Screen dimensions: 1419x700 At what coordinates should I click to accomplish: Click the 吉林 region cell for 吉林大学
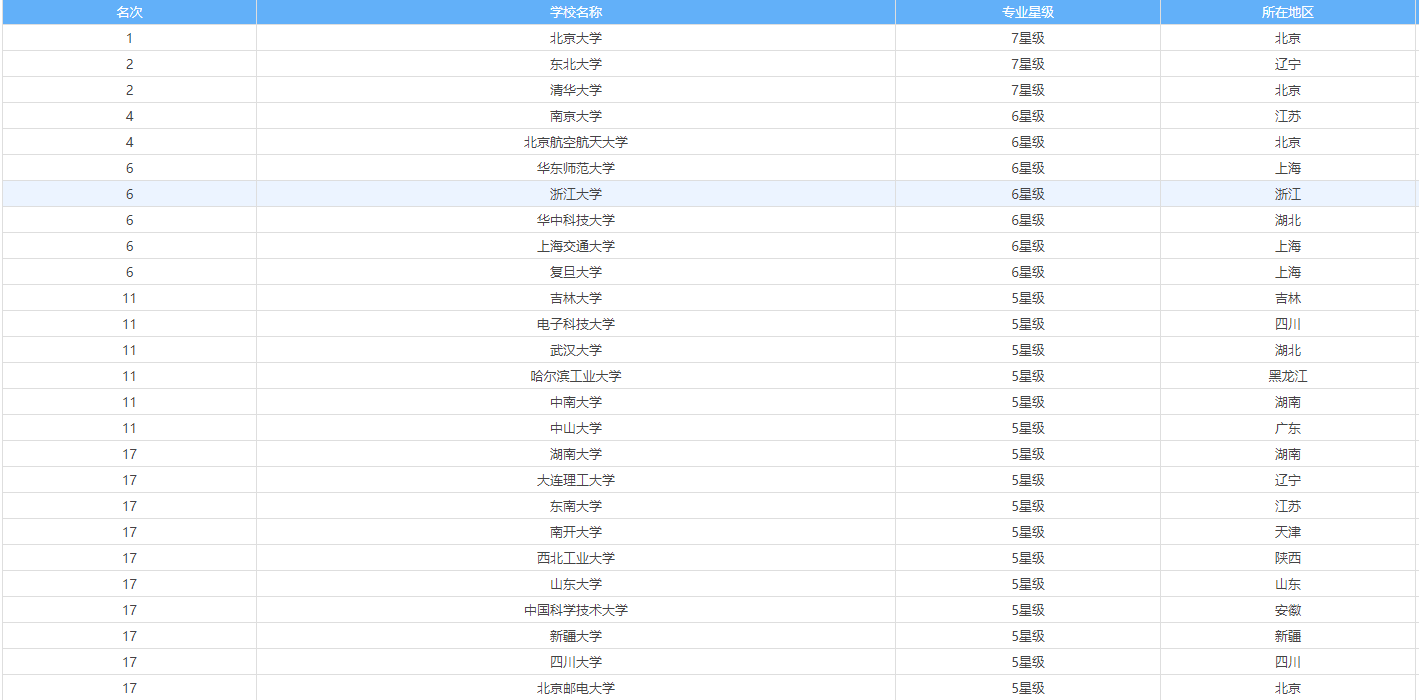1288,298
